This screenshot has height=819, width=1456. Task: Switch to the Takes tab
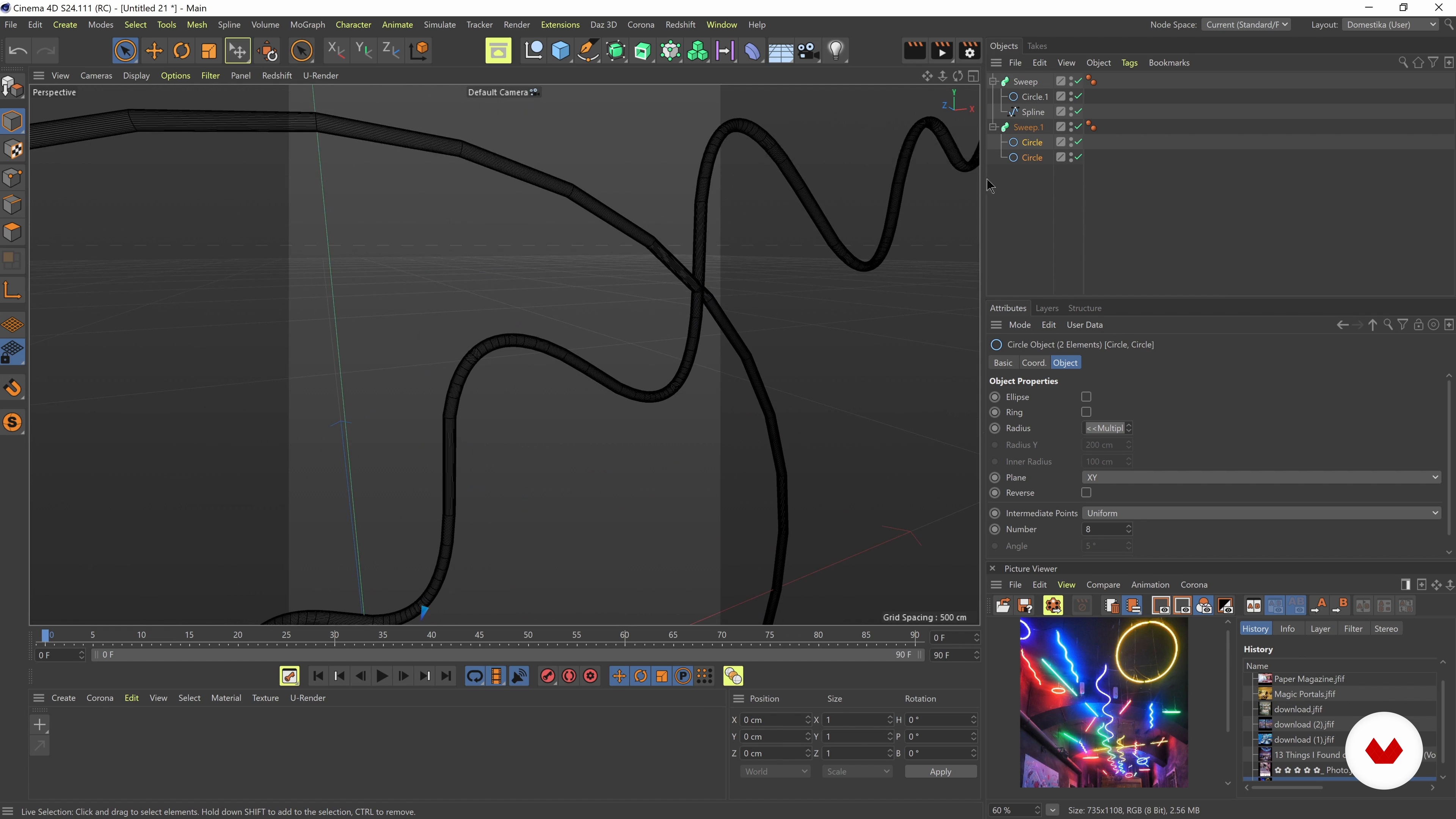point(1037,46)
